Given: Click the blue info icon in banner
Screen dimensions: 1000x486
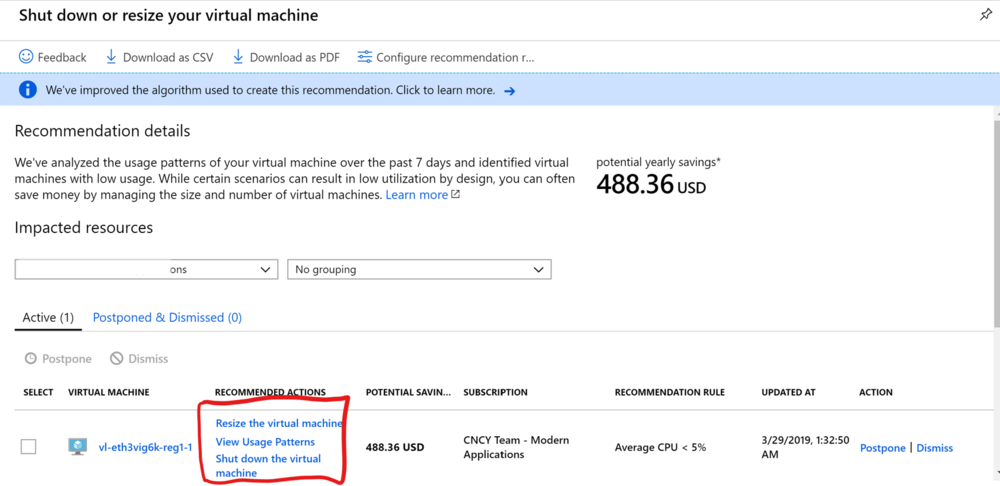Looking at the screenshot, I should [28, 90].
